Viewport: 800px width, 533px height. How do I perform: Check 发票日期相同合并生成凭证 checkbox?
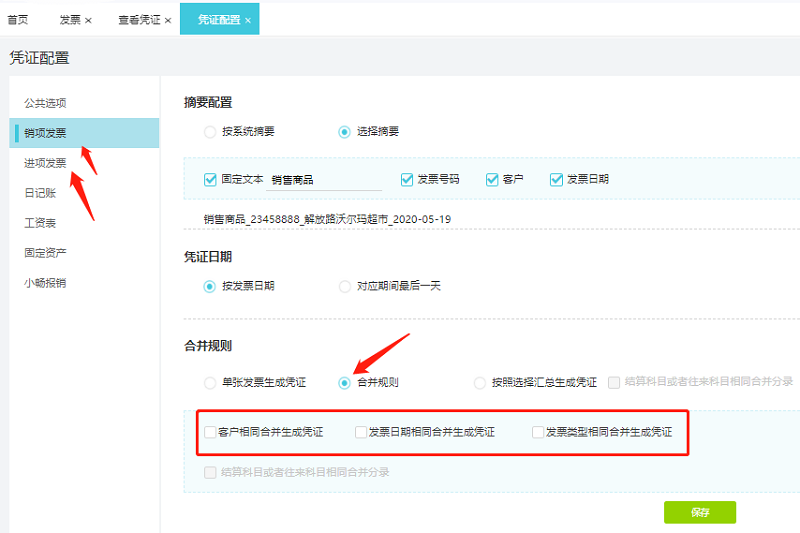click(361, 433)
